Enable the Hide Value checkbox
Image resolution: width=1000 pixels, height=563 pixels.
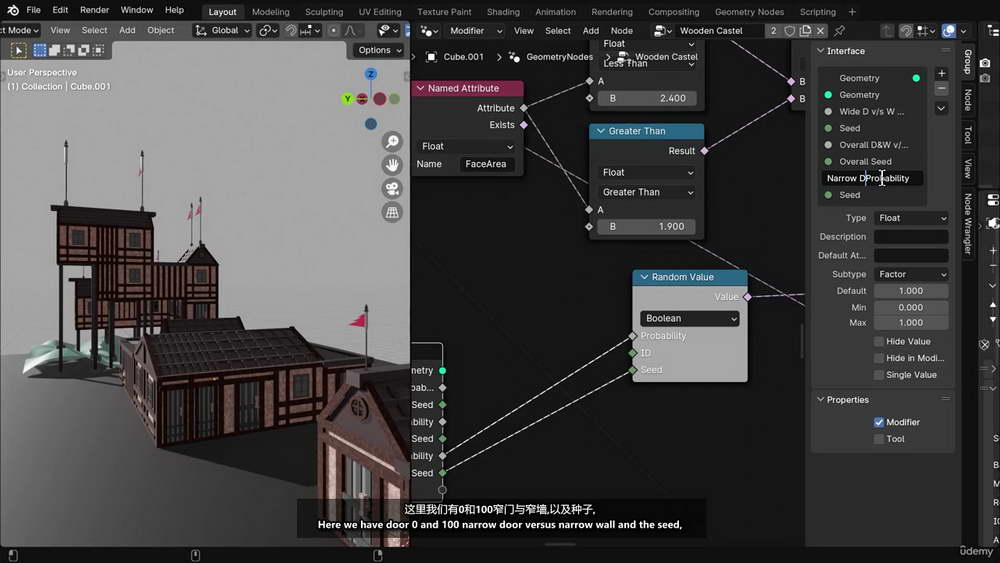879,342
